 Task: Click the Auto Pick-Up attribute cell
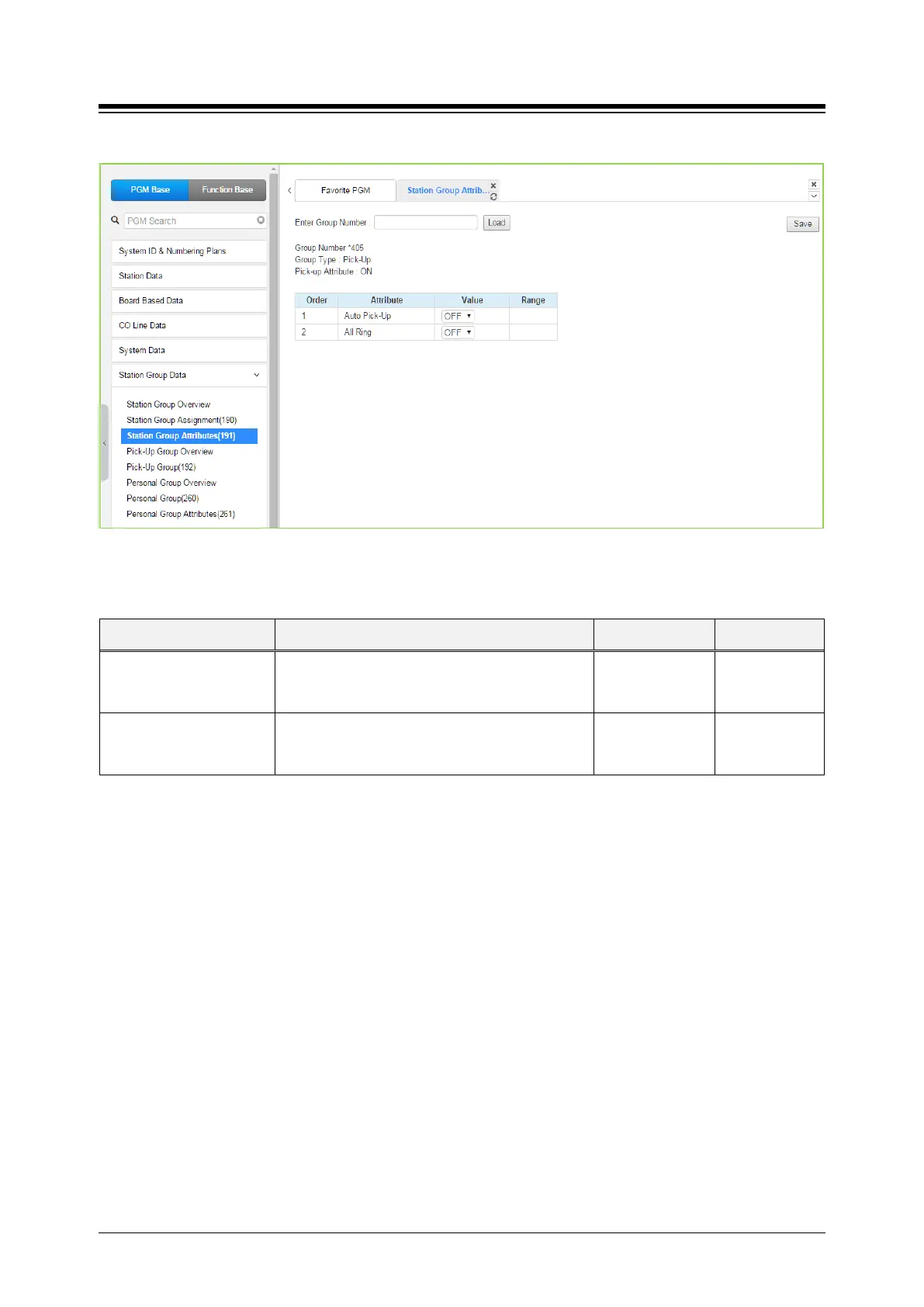click(386, 316)
